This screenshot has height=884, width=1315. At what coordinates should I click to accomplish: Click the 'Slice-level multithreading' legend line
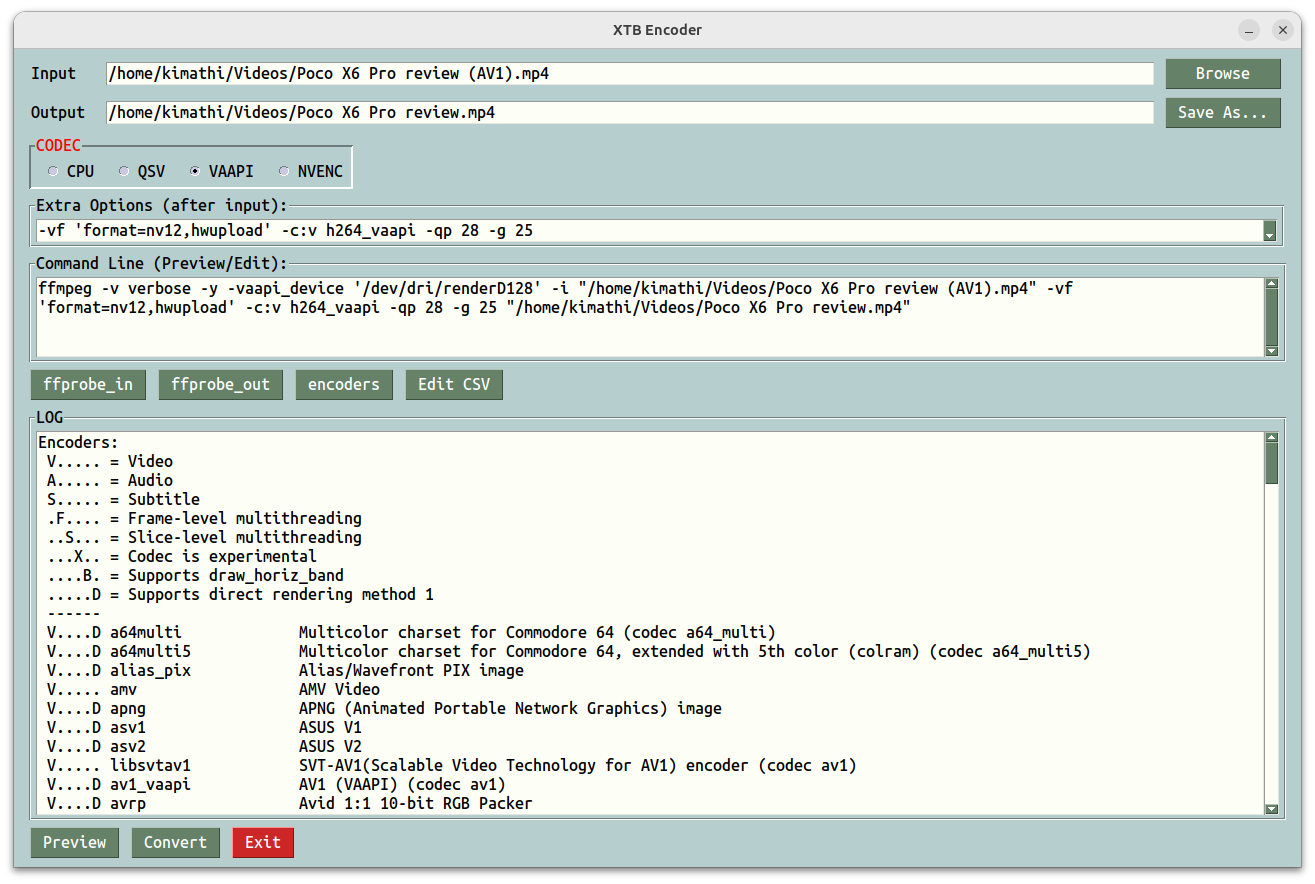click(204, 537)
